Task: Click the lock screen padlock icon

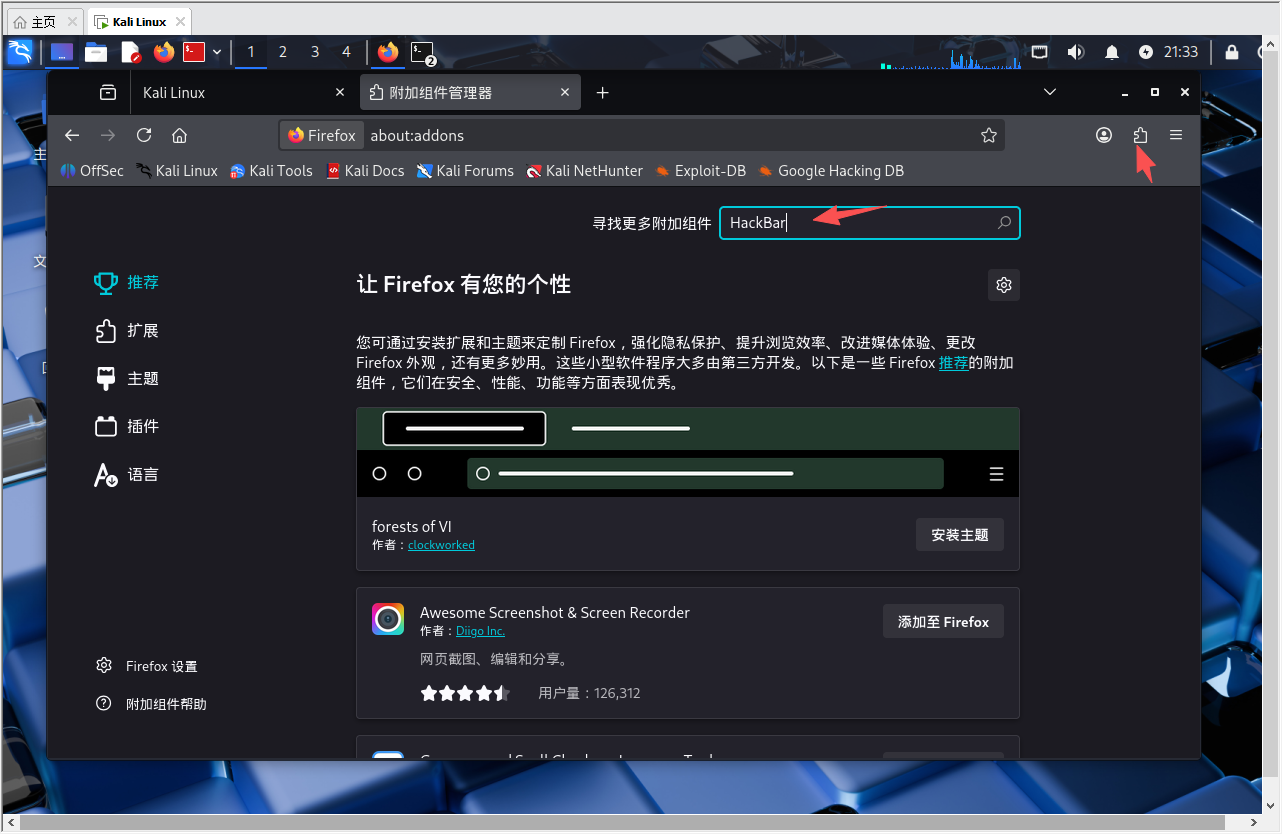Action: (1232, 52)
